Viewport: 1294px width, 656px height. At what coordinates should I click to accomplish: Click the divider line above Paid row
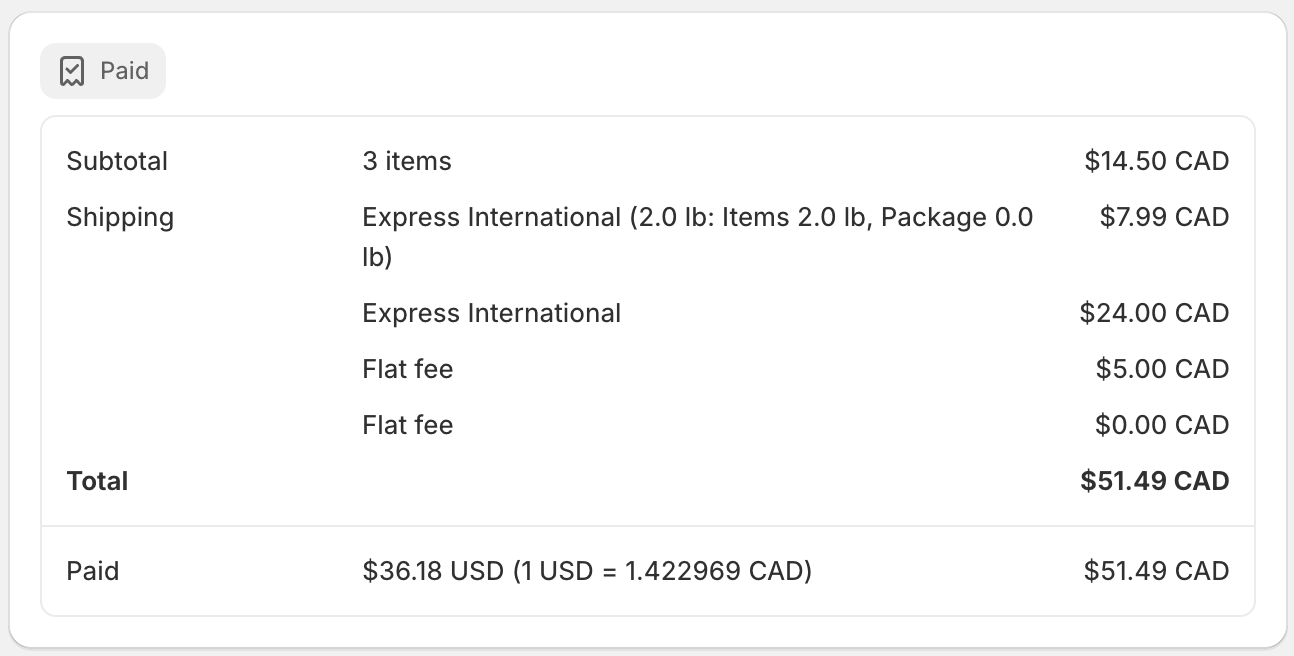(648, 526)
